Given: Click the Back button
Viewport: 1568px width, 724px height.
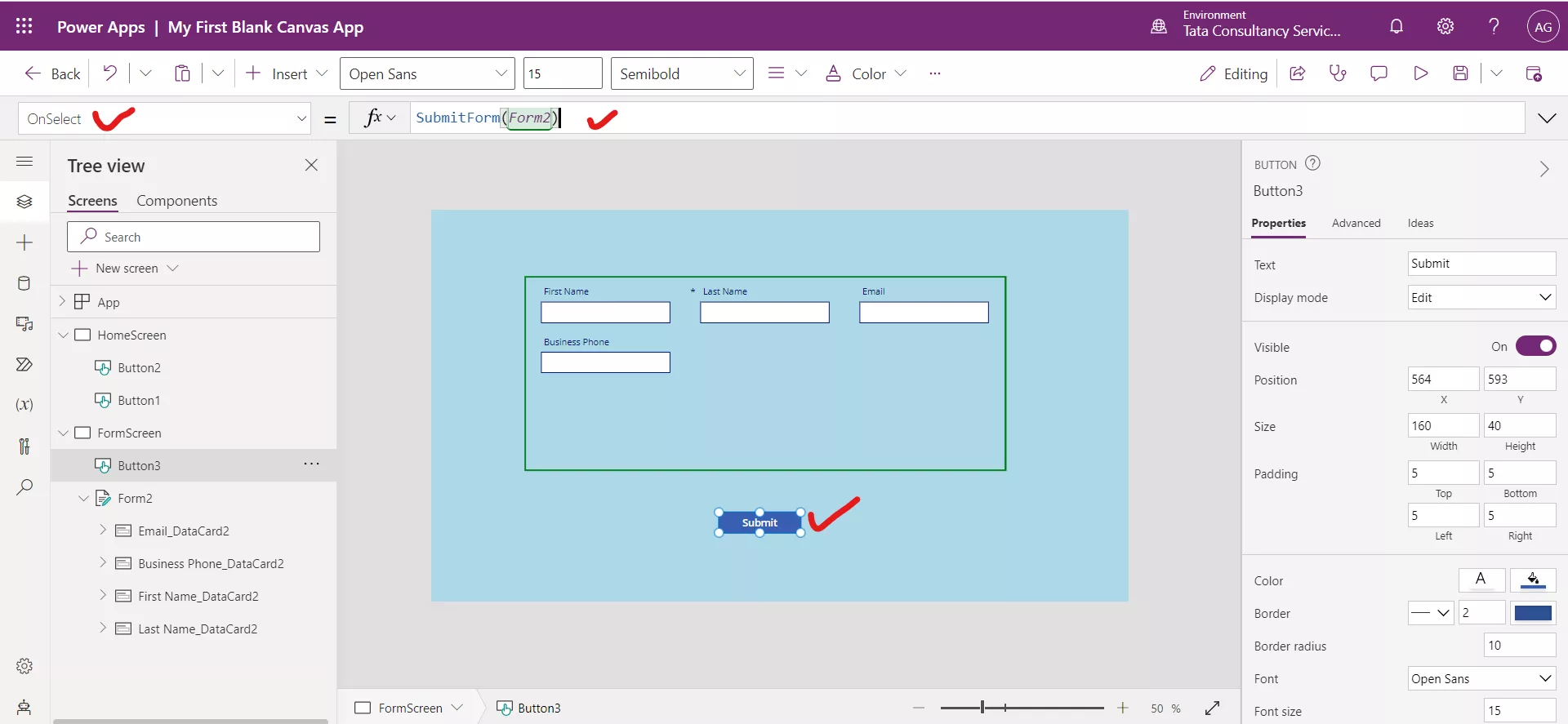Looking at the screenshot, I should pos(53,73).
